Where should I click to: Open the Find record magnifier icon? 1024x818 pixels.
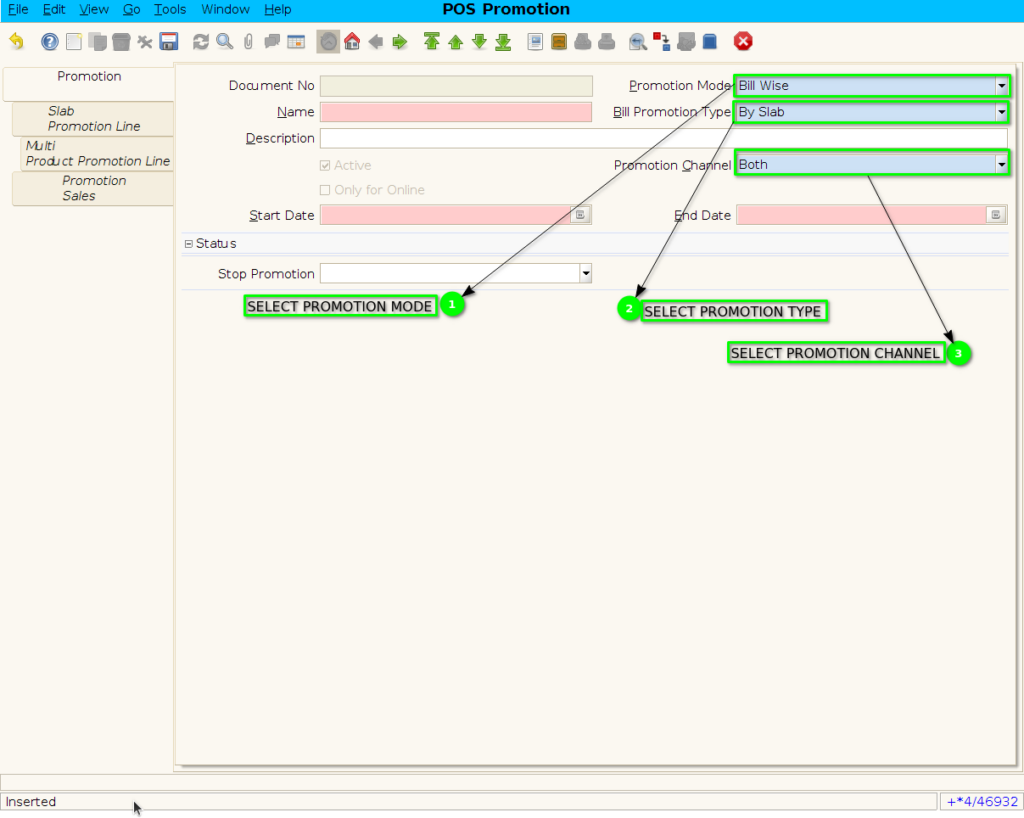click(225, 42)
